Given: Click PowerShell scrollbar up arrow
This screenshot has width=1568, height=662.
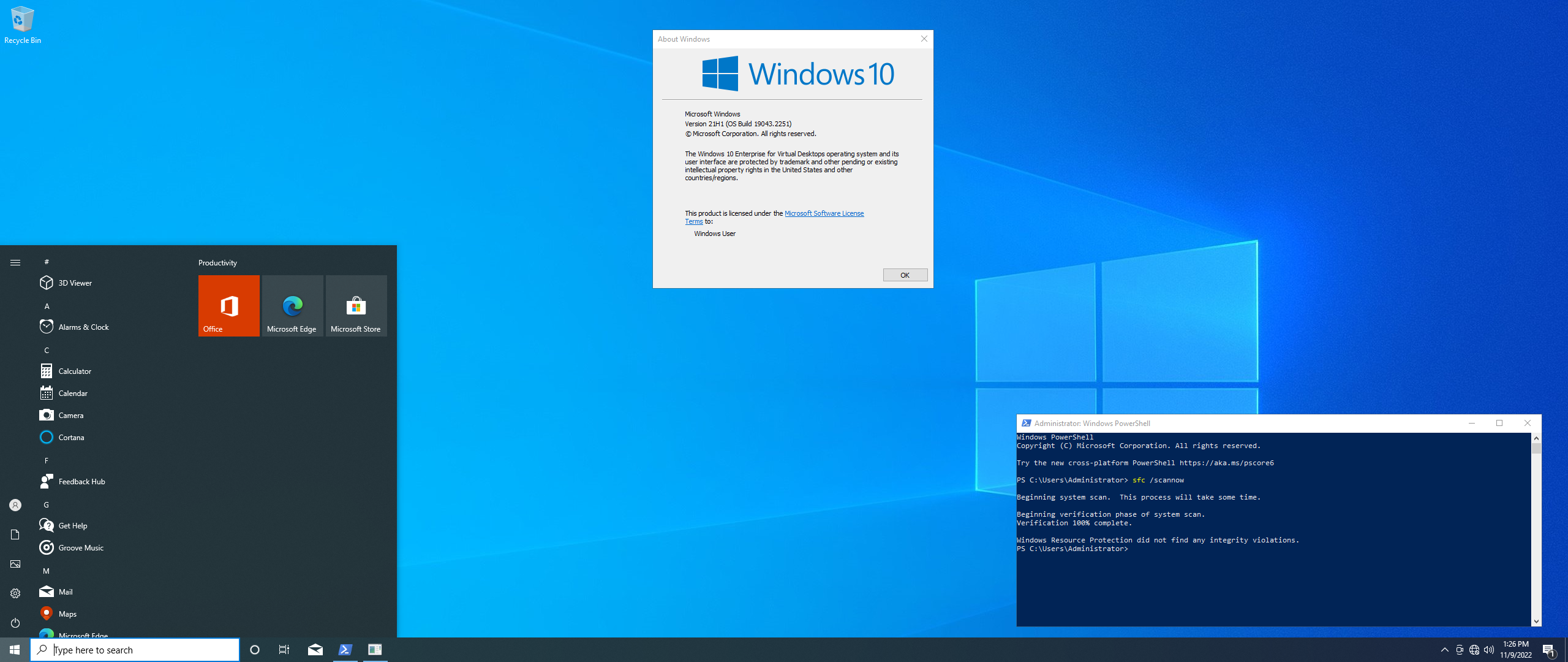Looking at the screenshot, I should point(1536,438).
